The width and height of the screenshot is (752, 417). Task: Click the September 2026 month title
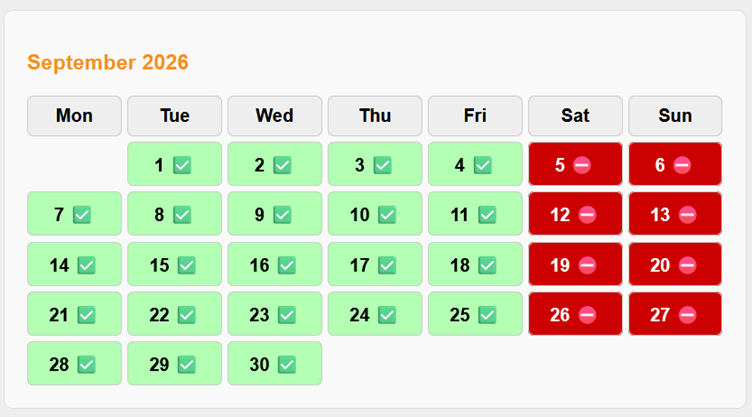click(x=108, y=63)
